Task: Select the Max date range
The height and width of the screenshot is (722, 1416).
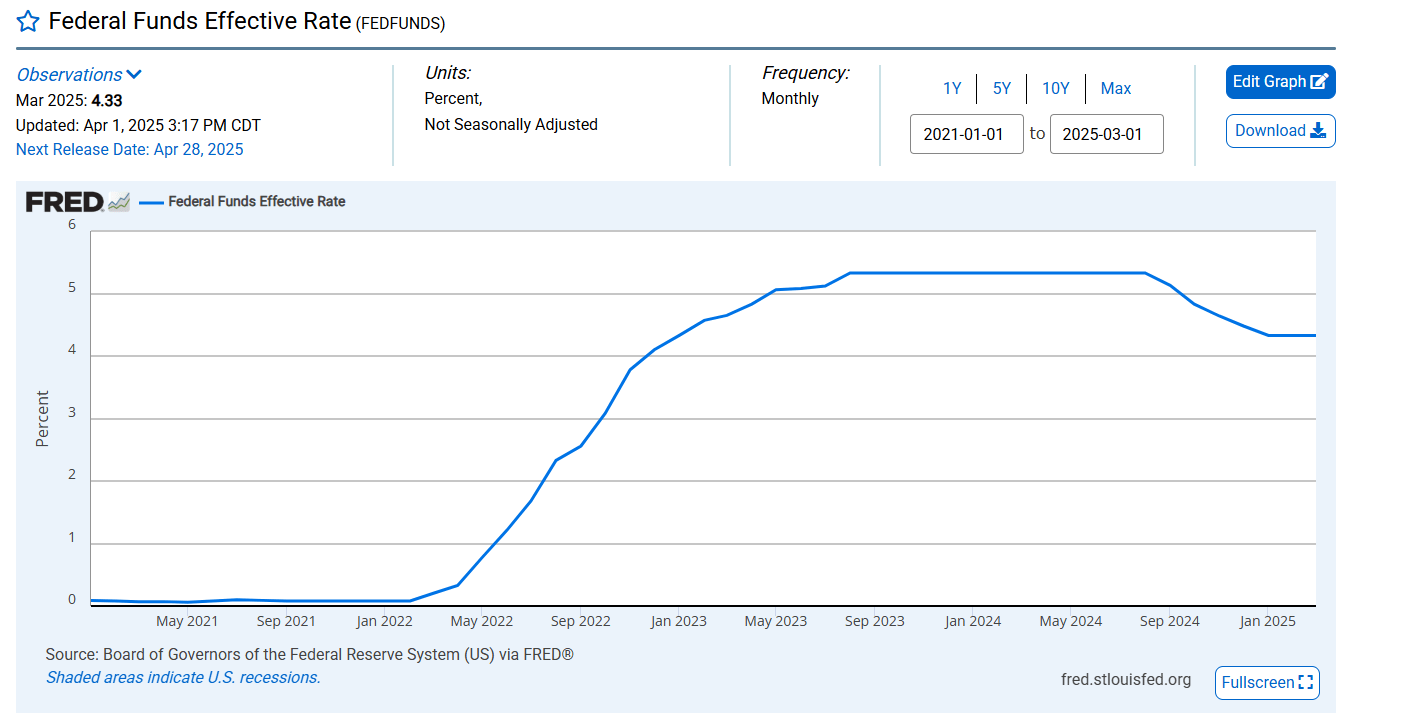Action: [x=1116, y=88]
